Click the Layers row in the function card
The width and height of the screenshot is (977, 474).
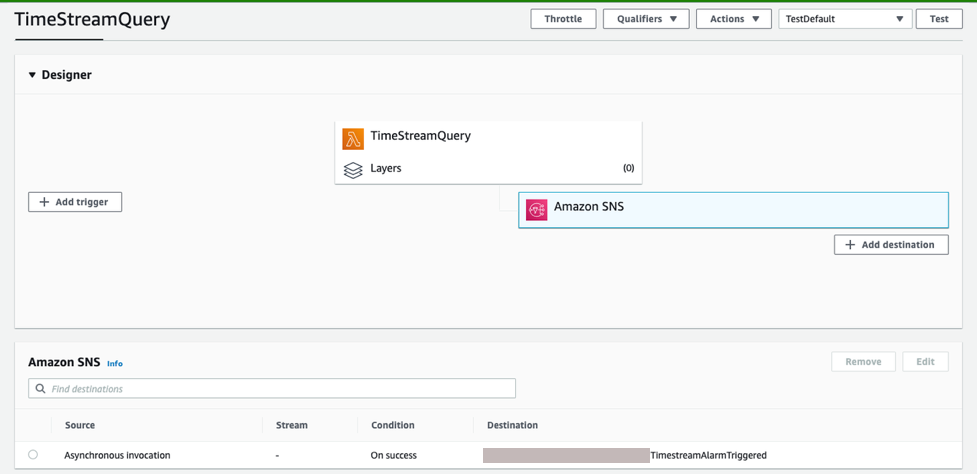tap(490, 169)
